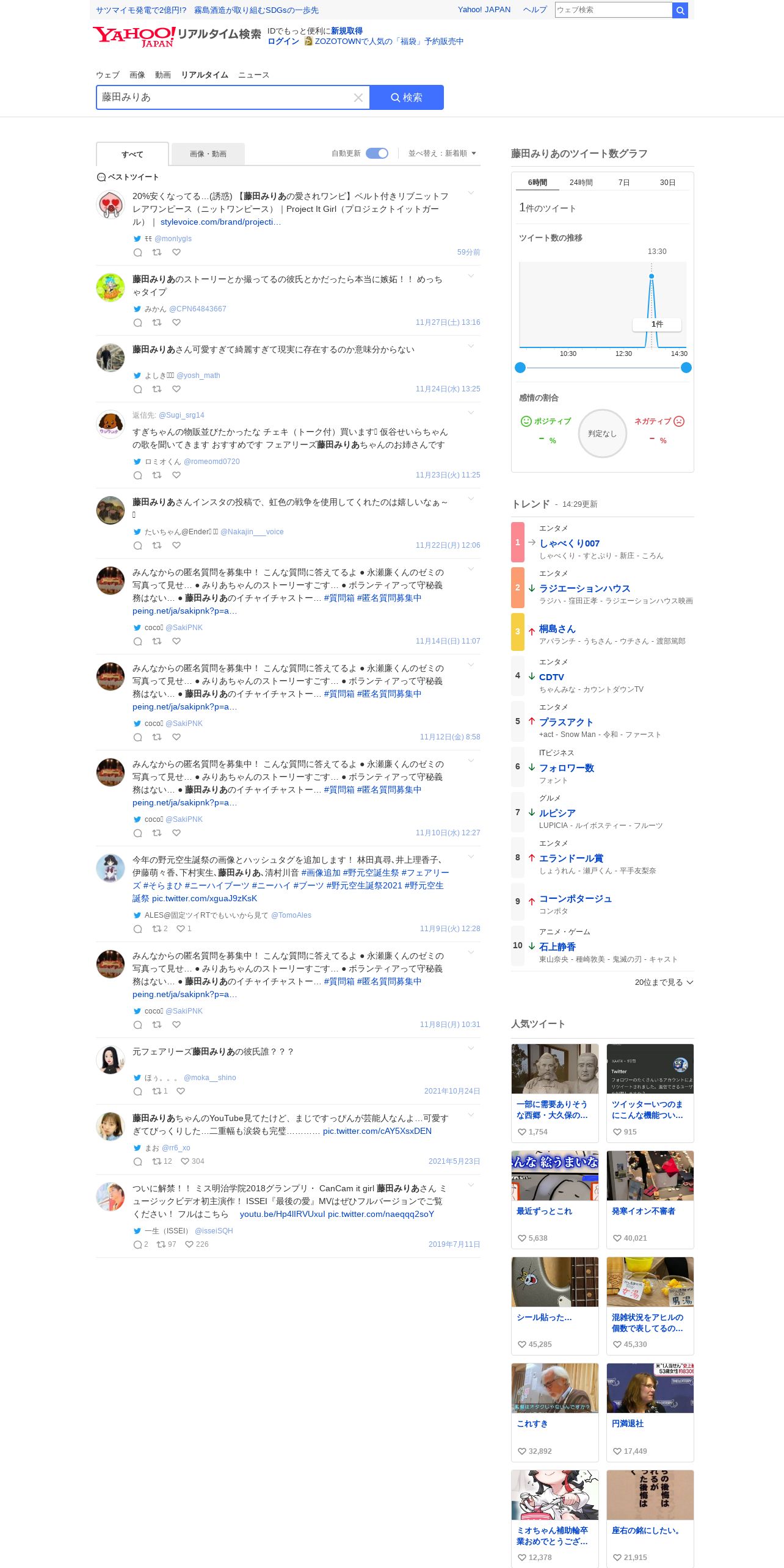784x1568 pixels.
Task: Switch to the すべて tab
Action: point(132,154)
